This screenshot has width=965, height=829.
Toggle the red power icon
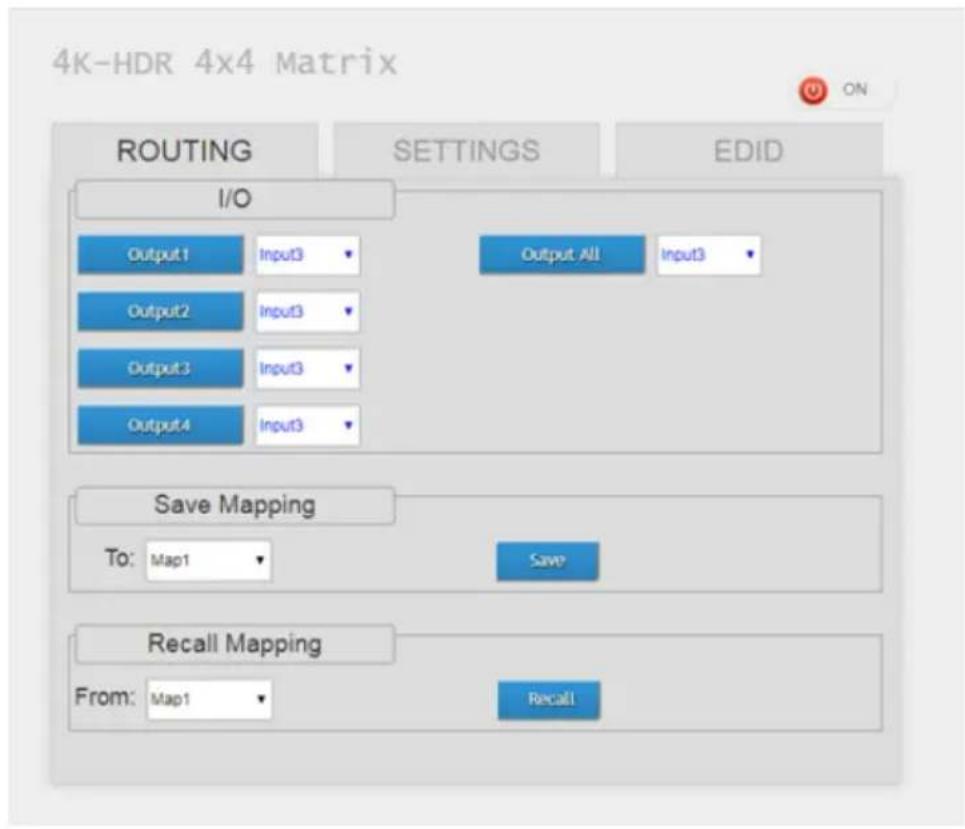pyautogui.click(x=812, y=91)
